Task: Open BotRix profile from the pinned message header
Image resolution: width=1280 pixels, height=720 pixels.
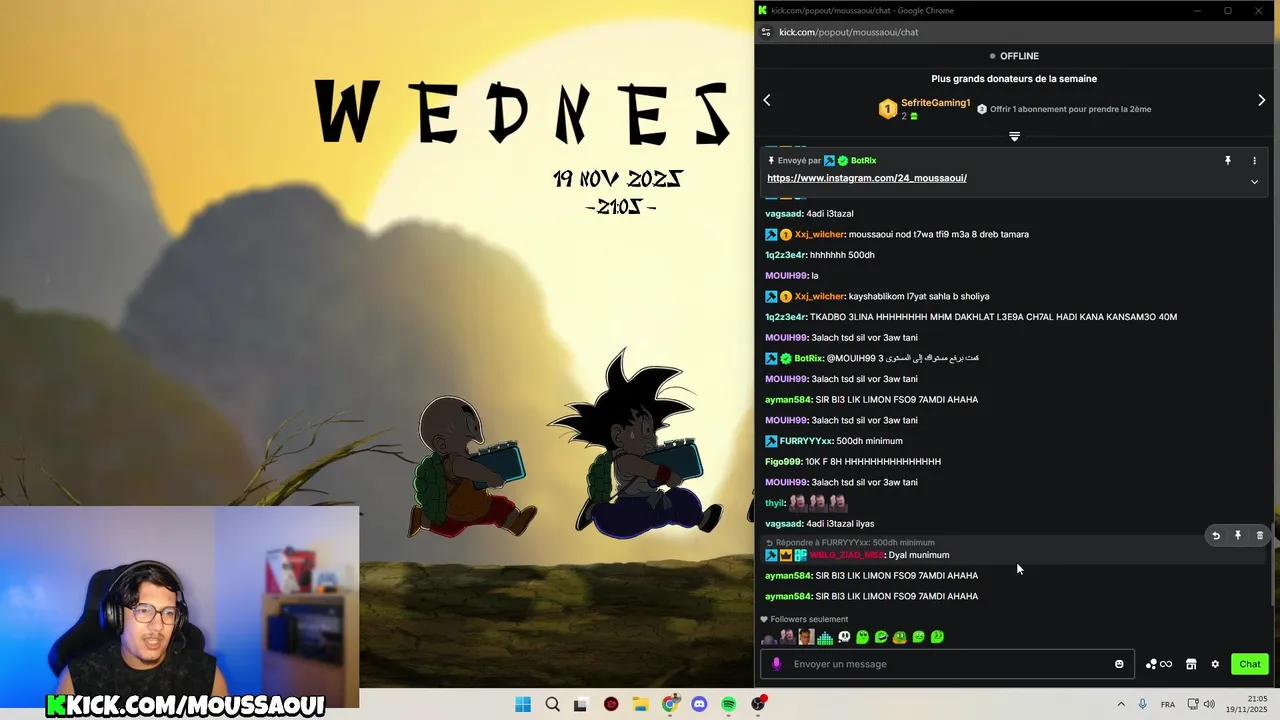Action: (863, 161)
